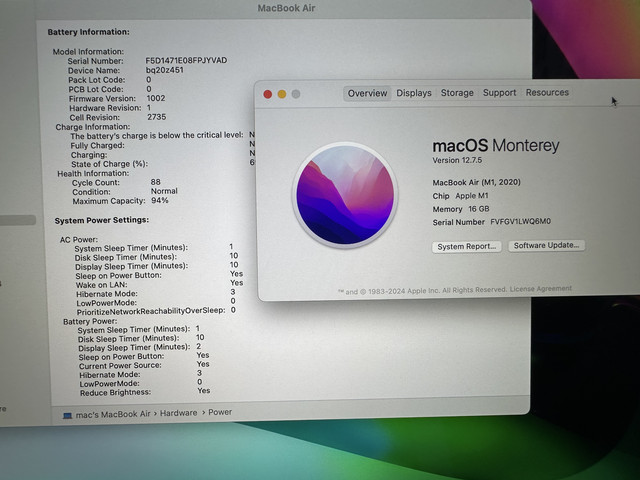Click PrioritizeNetworkReachabilityOverSleep label
640x480 pixels.
click(151, 311)
